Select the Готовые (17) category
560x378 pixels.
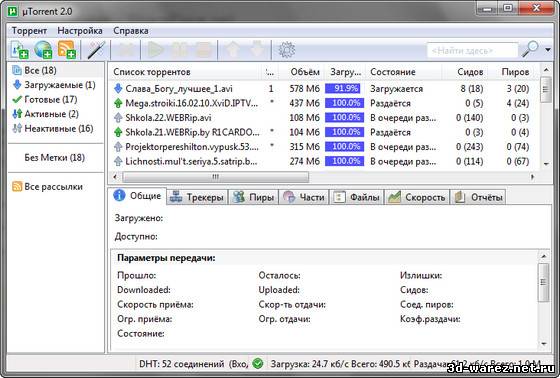click(x=56, y=99)
